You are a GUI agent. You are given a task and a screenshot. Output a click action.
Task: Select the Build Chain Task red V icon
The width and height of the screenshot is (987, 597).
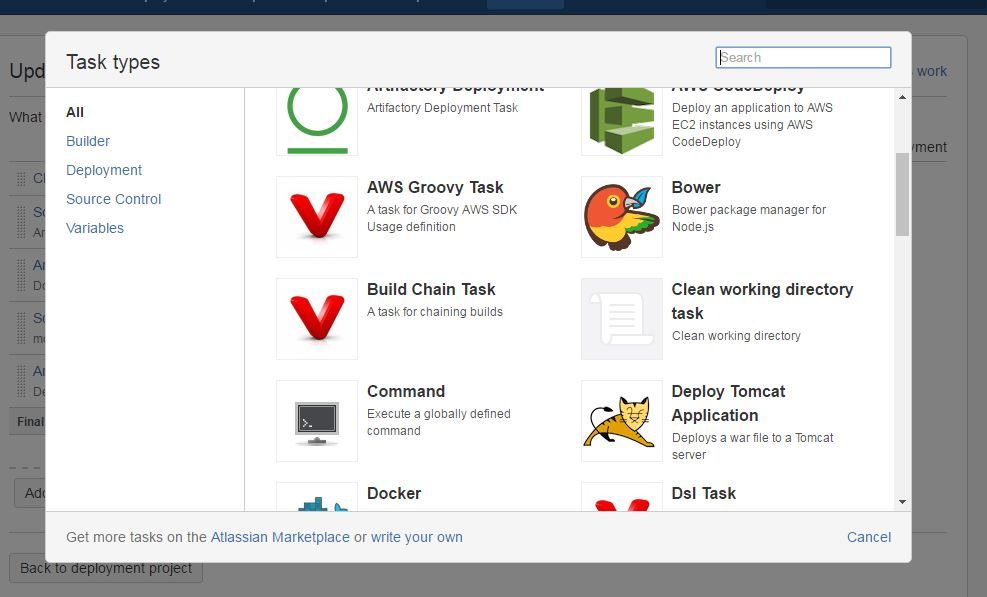coord(317,319)
